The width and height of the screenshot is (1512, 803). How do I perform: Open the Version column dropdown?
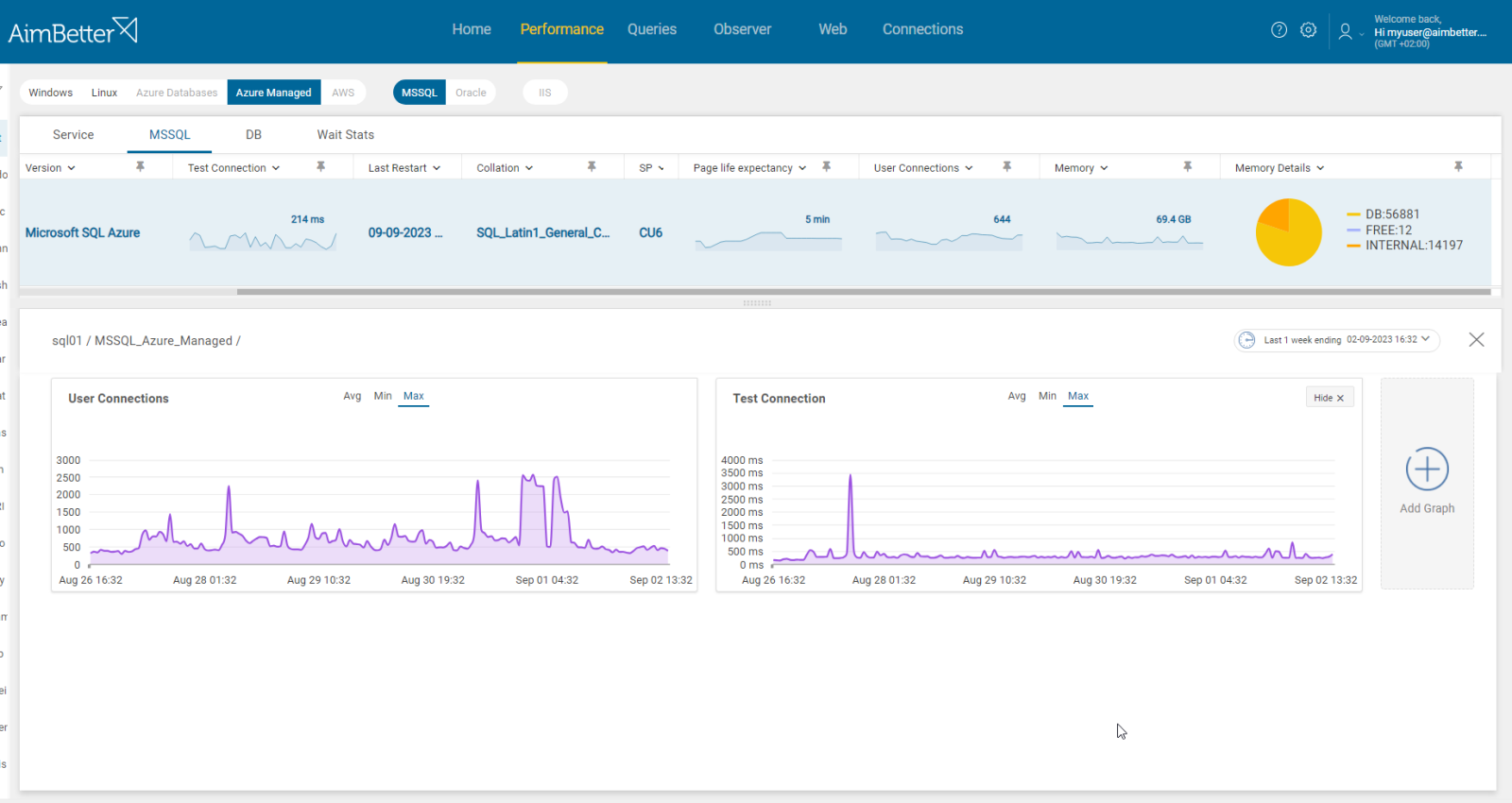71,168
